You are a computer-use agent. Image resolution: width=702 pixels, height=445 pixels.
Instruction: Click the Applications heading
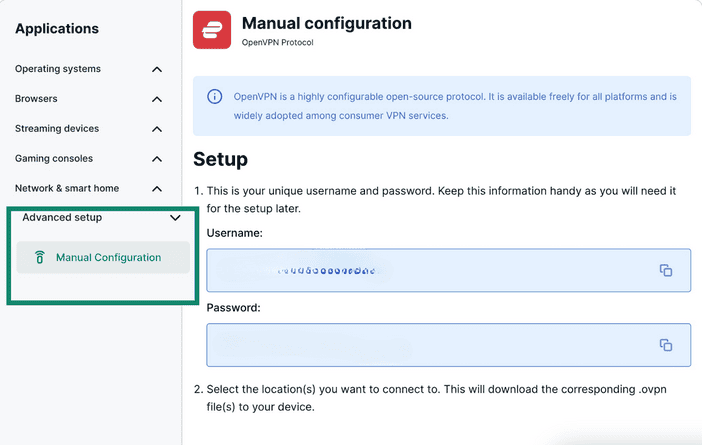pos(57,29)
